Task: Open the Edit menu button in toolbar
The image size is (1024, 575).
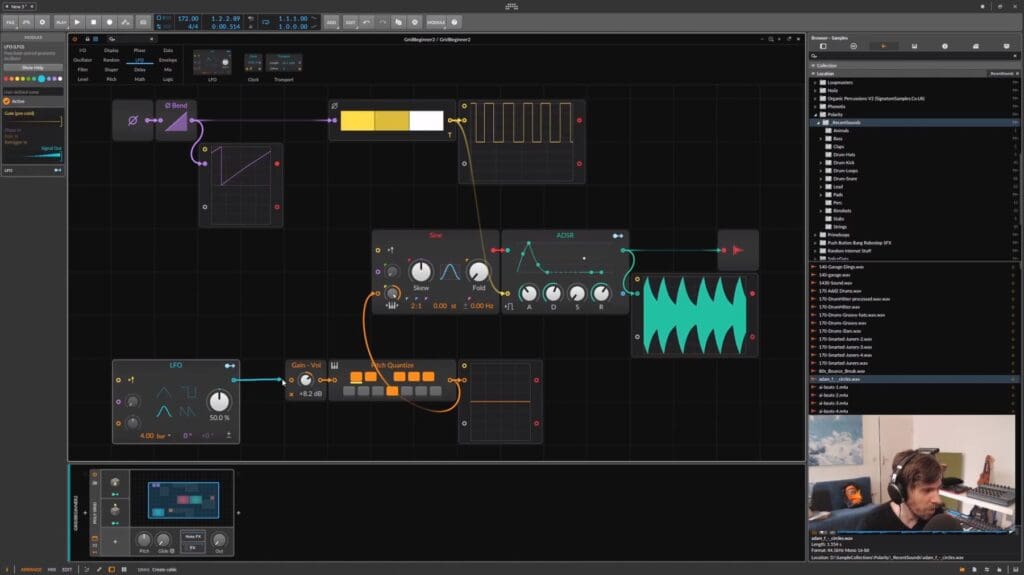Action: coord(351,22)
